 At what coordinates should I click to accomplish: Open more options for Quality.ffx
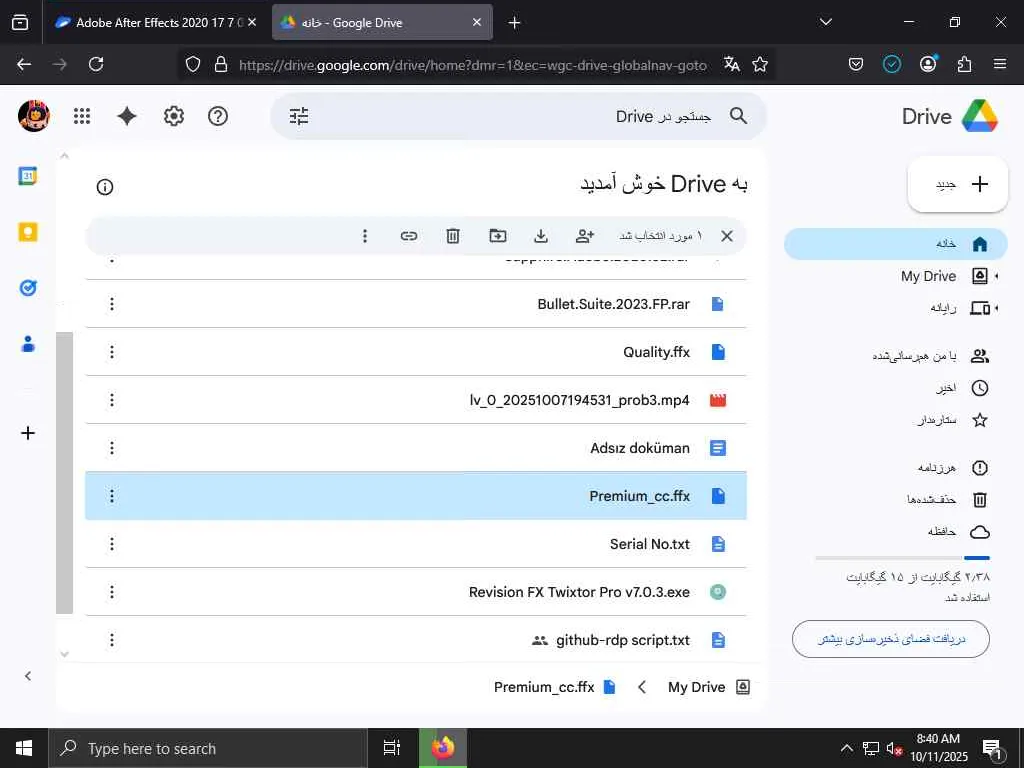click(112, 352)
